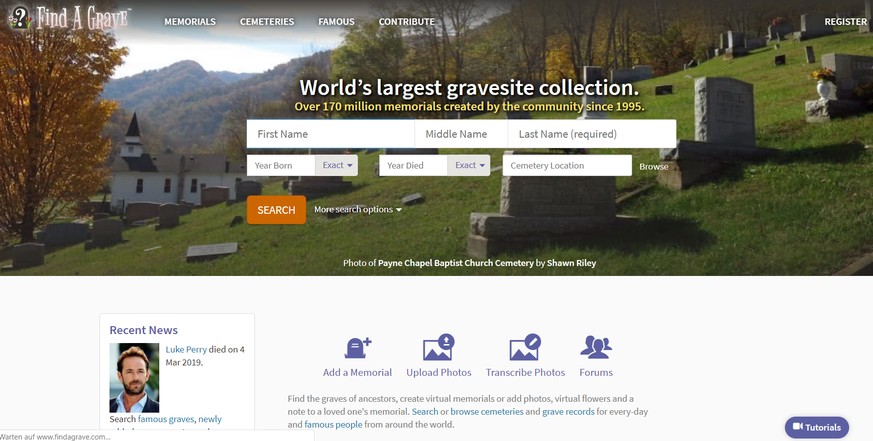Click the famous people link
Viewport: 873px width, 441px height.
333,424
